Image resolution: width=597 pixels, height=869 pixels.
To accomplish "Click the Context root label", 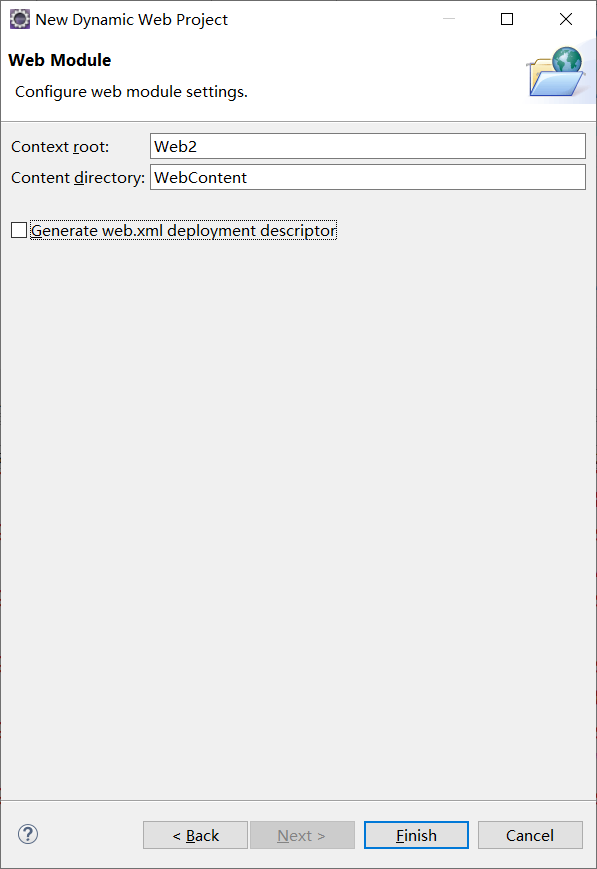I will point(60,147).
